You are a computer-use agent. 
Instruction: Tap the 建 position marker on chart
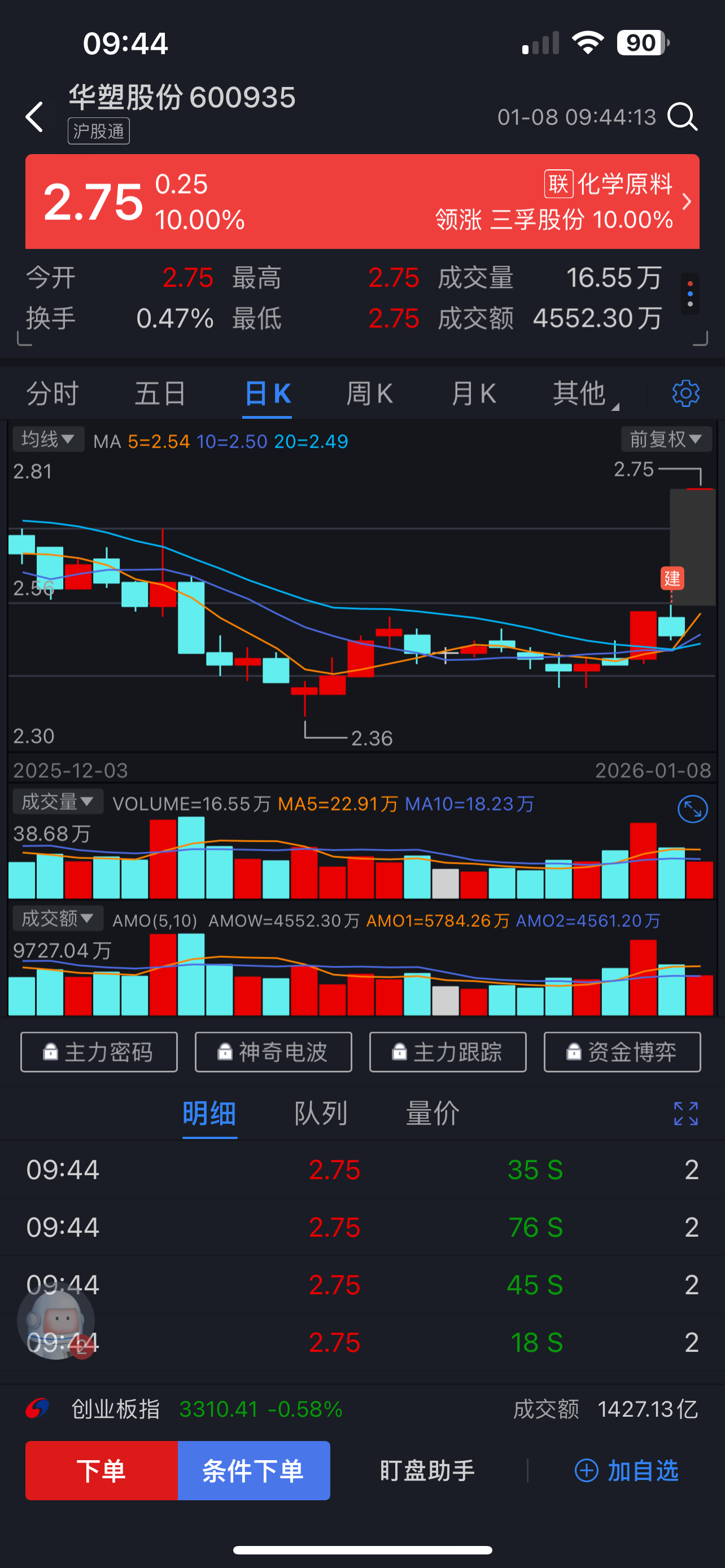672,578
